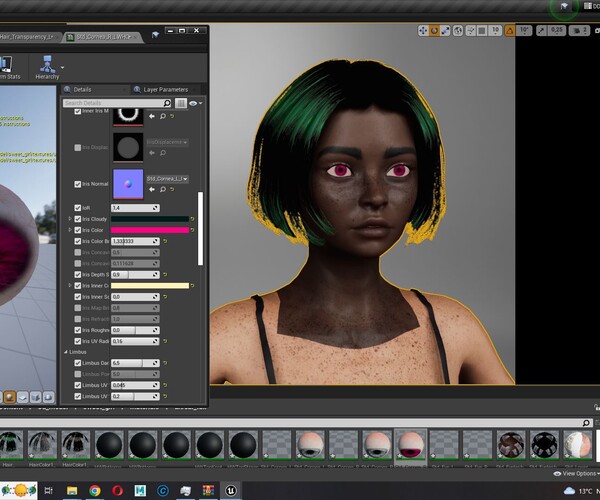Click the Search Details input field
This screenshot has width=600, height=500.
coord(113,103)
